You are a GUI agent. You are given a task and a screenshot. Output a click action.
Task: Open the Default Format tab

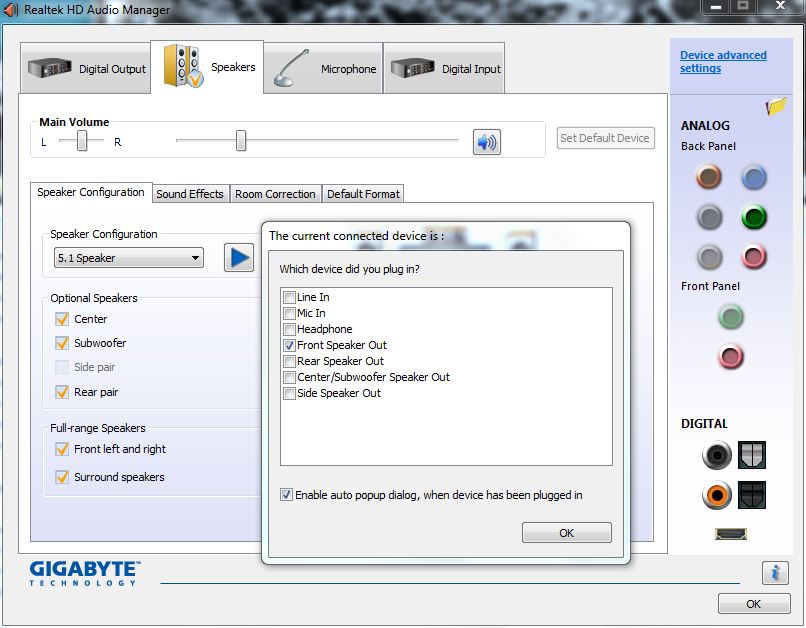click(x=363, y=194)
